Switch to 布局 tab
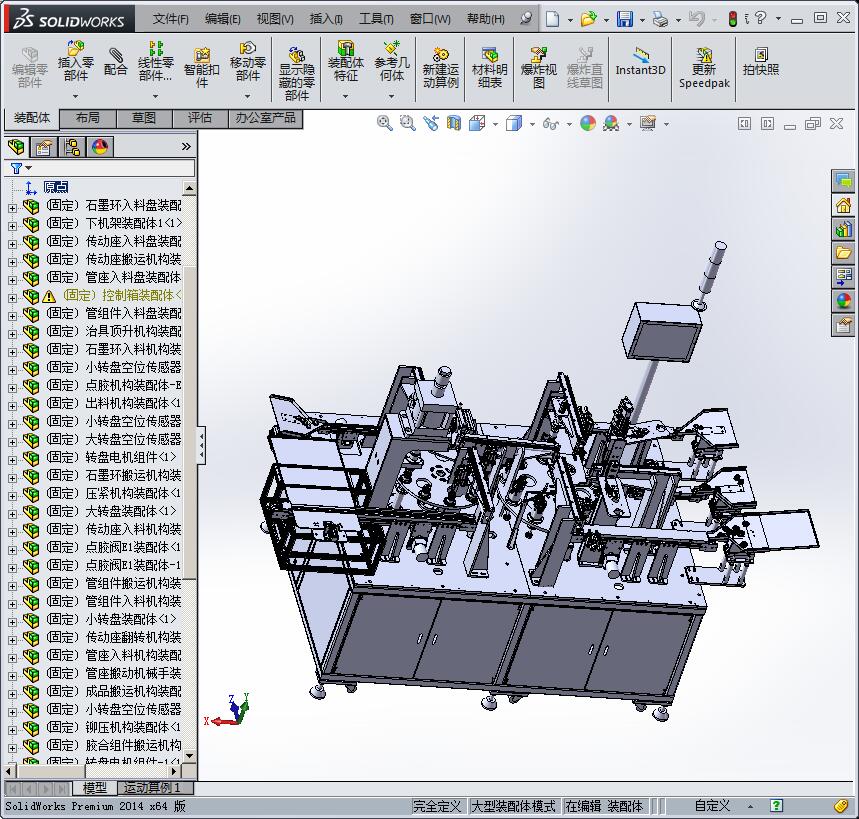859x819 pixels. (x=88, y=118)
